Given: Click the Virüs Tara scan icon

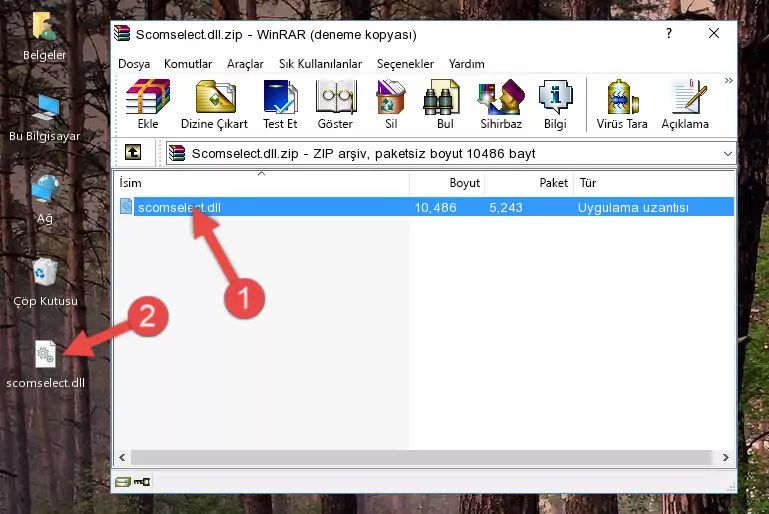Looking at the screenshot, I should coord(622,97).
